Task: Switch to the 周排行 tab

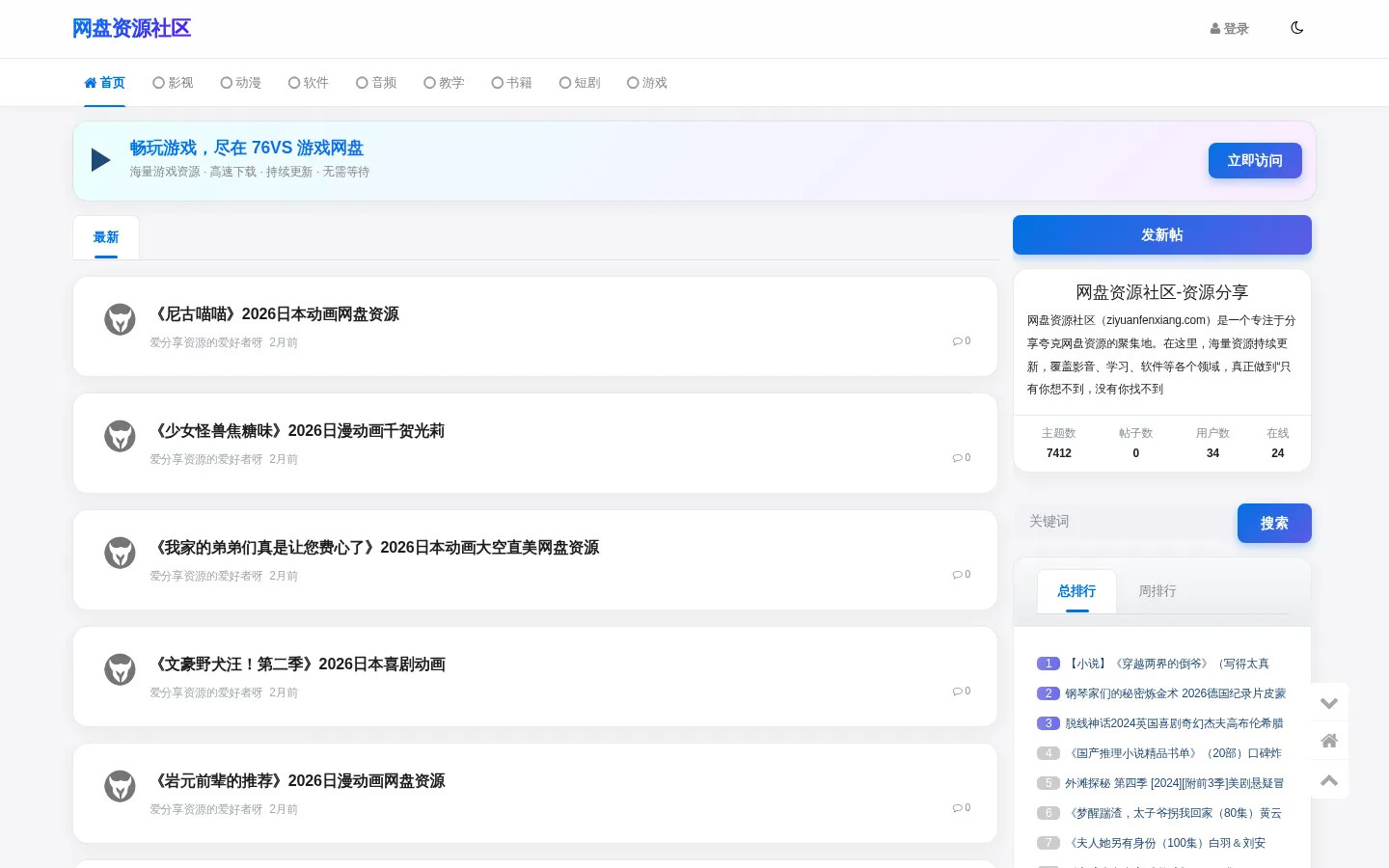Action: coord(1157,591)
